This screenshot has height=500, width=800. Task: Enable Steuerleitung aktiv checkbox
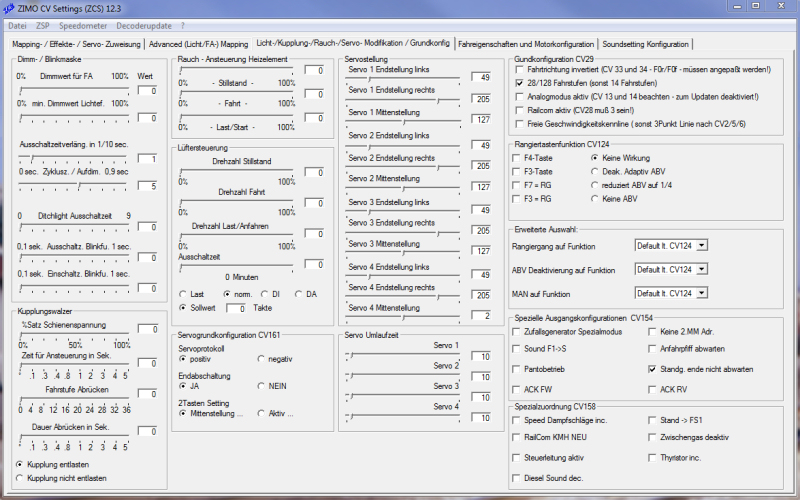[516, 458]
